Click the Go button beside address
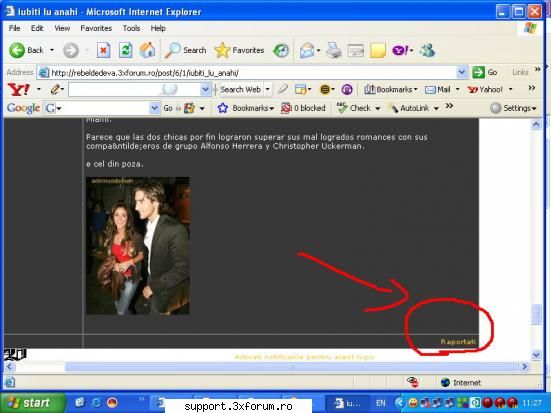The width and height of the screenshot is (551, 413). (x=485, y=72)
